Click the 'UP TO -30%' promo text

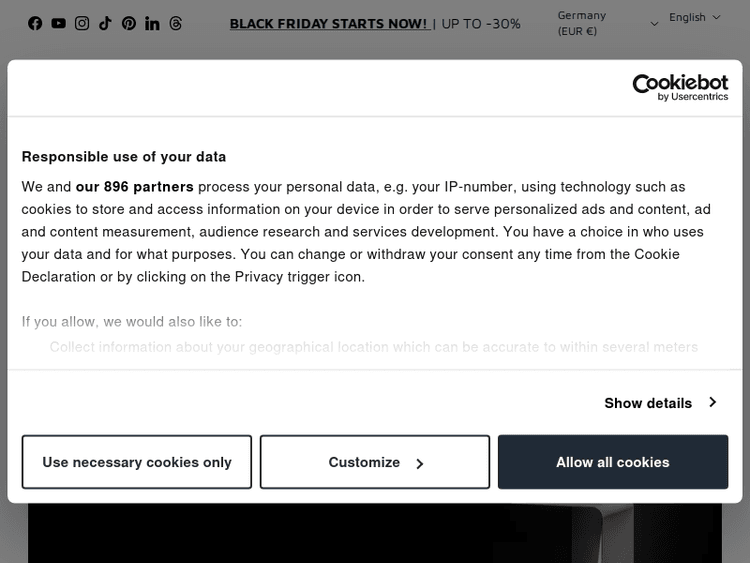pyautogui.click(x=481, y=23)
